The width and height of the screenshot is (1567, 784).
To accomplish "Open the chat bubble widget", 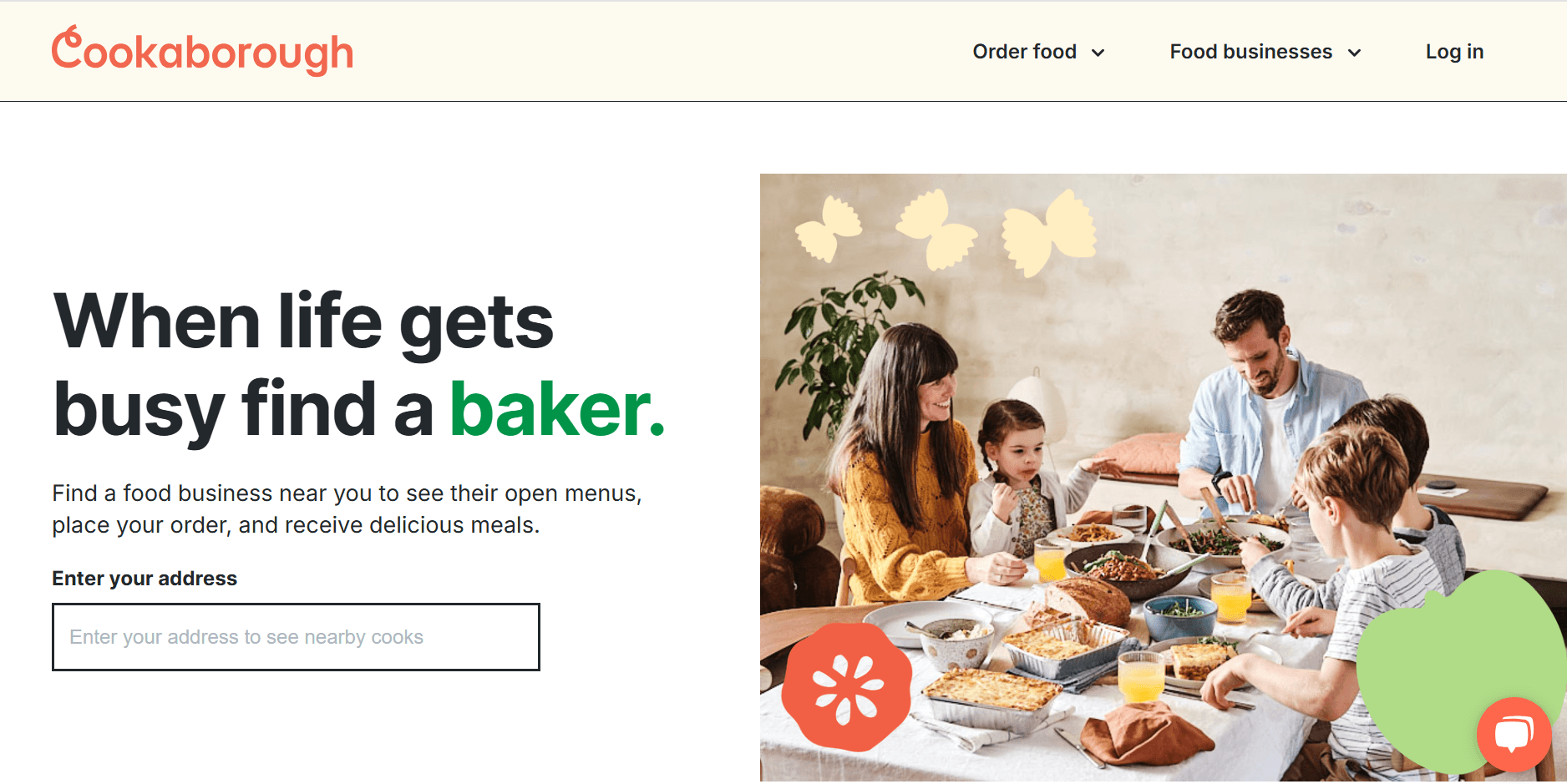I will (x=1514, y=735).
